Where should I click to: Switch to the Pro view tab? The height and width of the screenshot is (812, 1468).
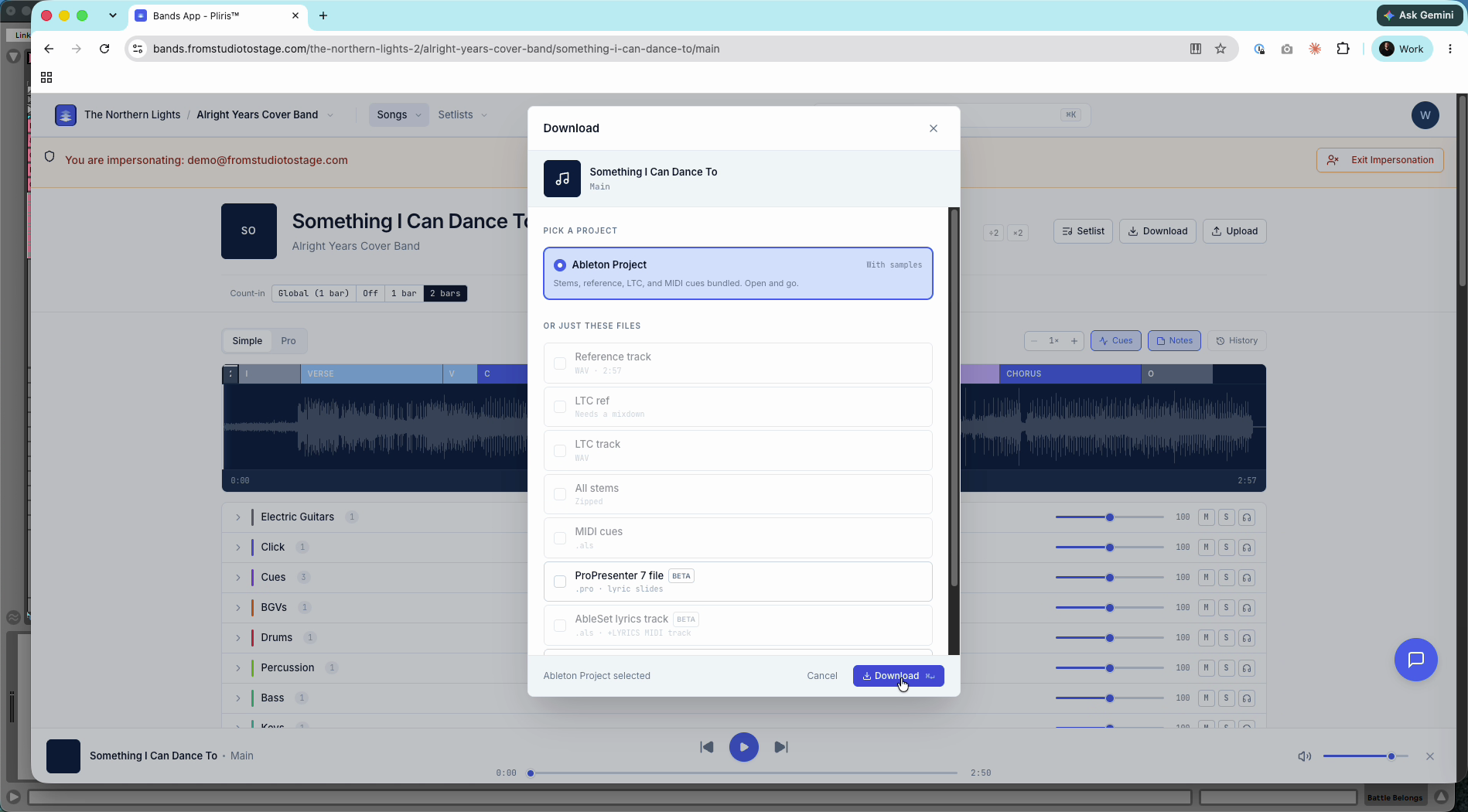click(x=288, y=341)
